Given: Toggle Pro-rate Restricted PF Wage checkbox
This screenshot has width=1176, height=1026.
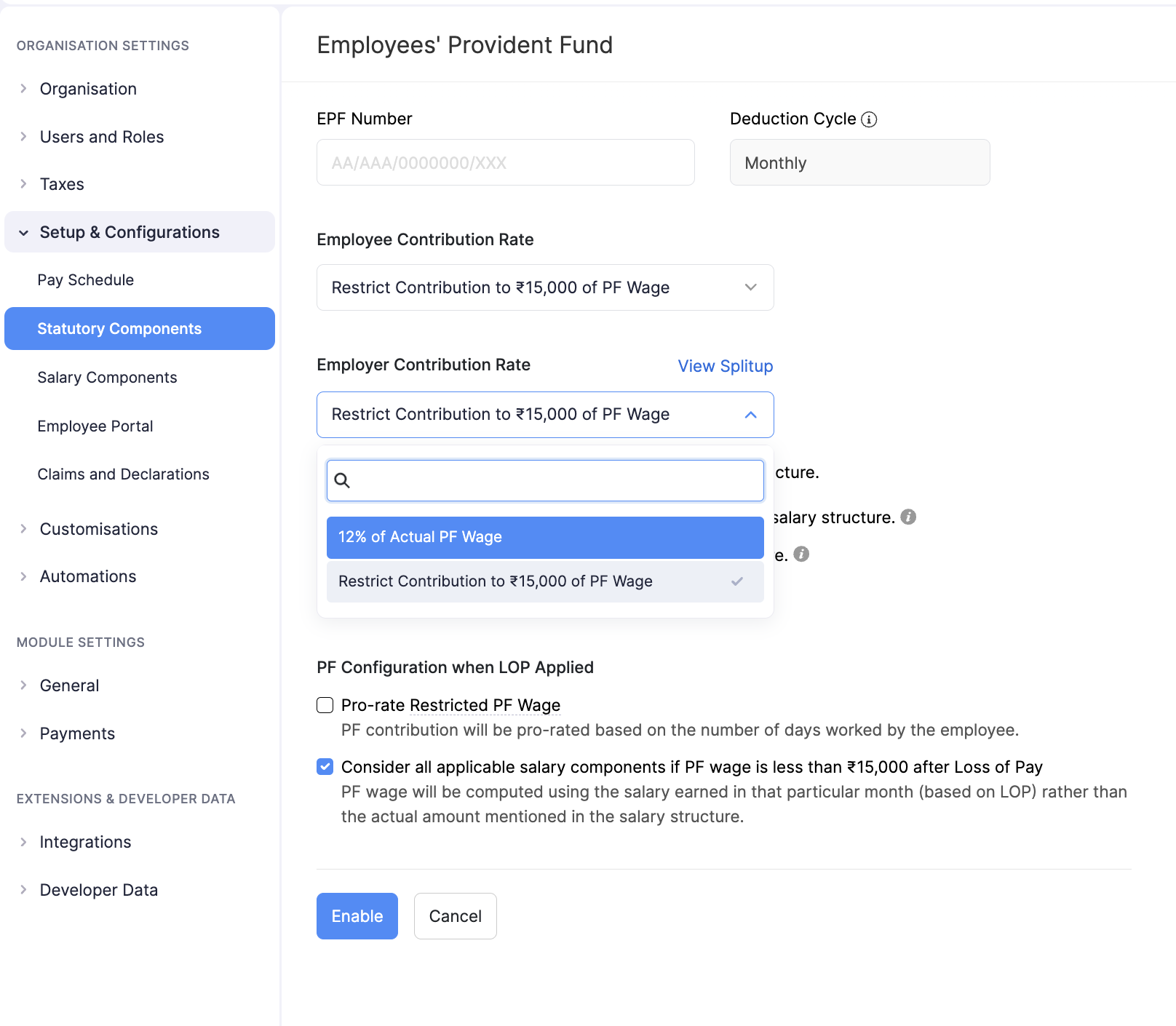Looking at the screenshot, I should tap(325, 705).
